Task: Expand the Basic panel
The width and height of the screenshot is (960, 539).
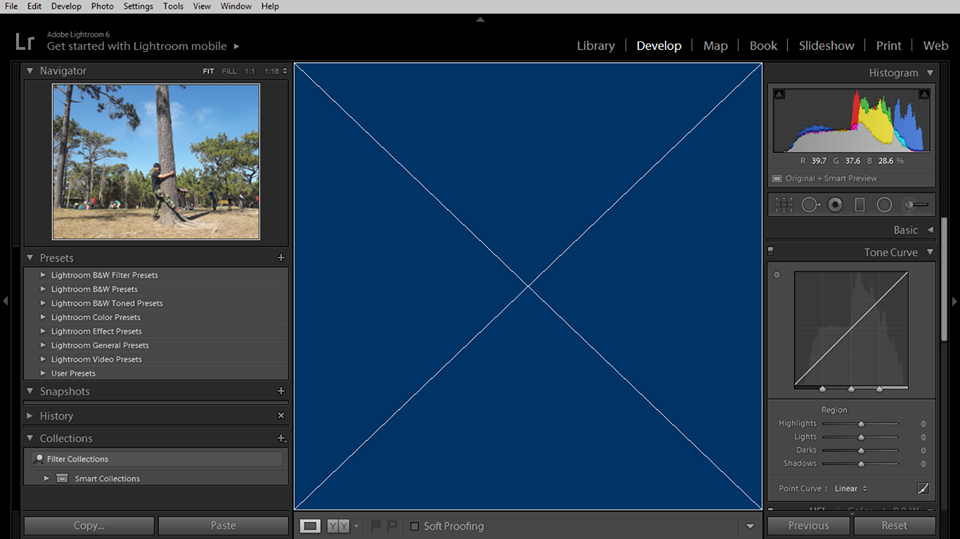Action: (x=930, y=230)
